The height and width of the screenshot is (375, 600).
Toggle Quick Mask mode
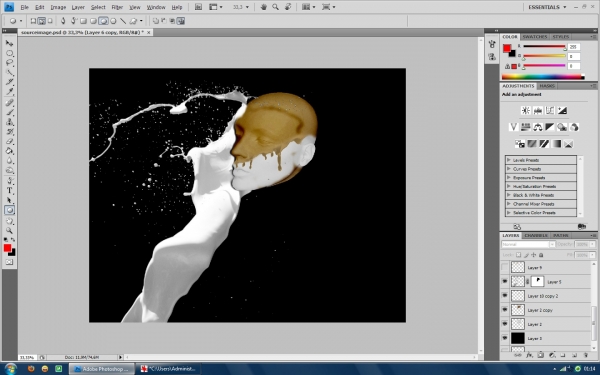pyautogui.click(x=10, y=262)
